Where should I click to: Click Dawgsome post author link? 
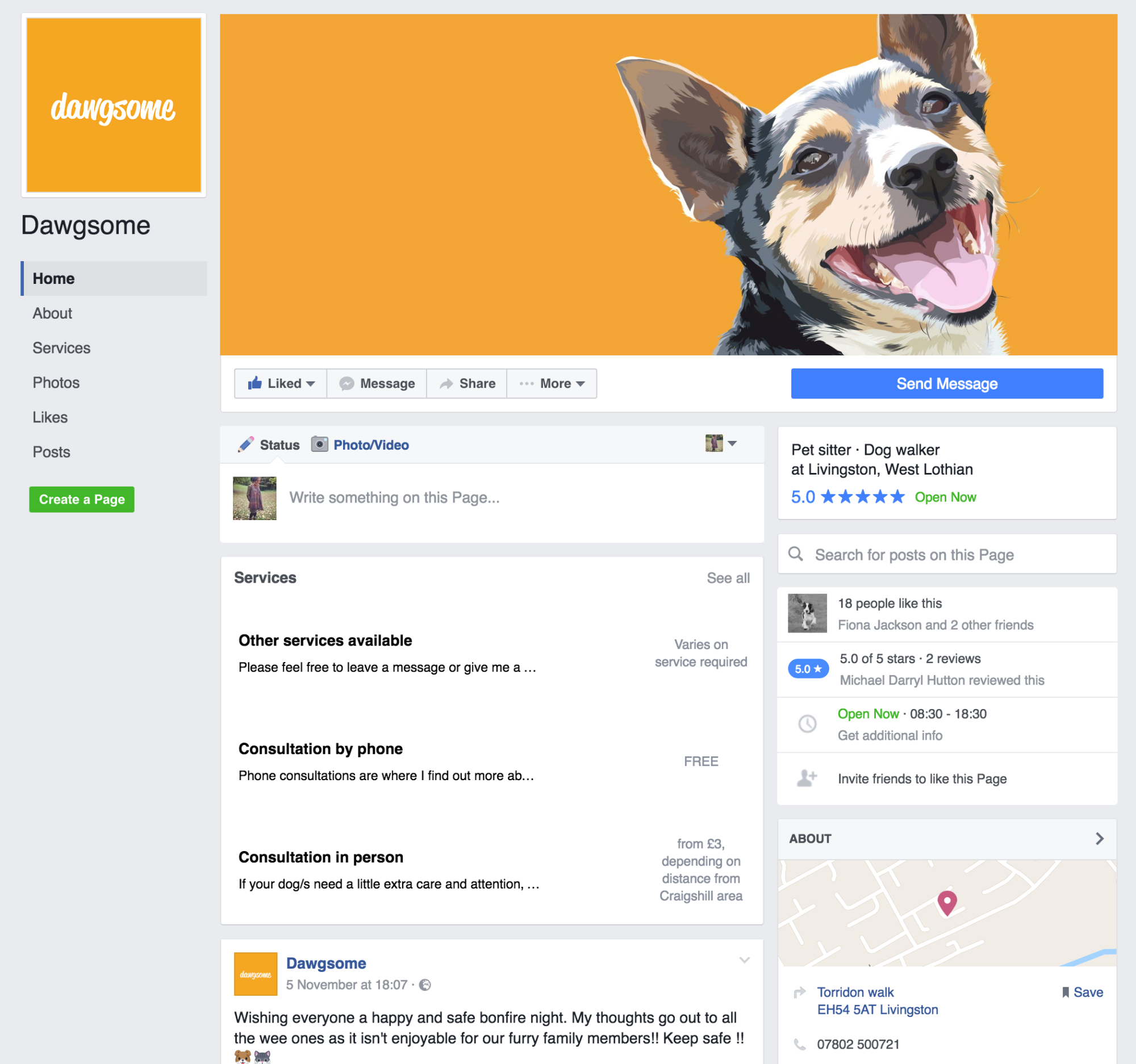(325, 963)
